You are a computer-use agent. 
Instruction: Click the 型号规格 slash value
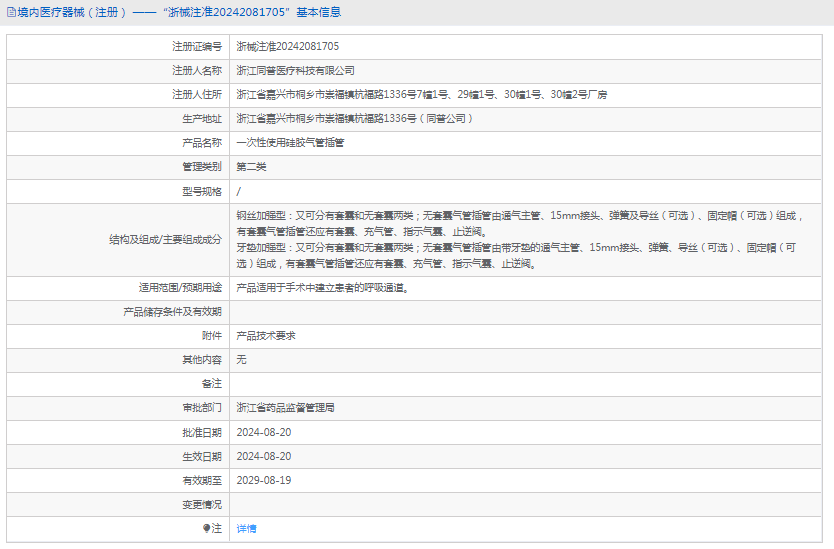point(238,191)
